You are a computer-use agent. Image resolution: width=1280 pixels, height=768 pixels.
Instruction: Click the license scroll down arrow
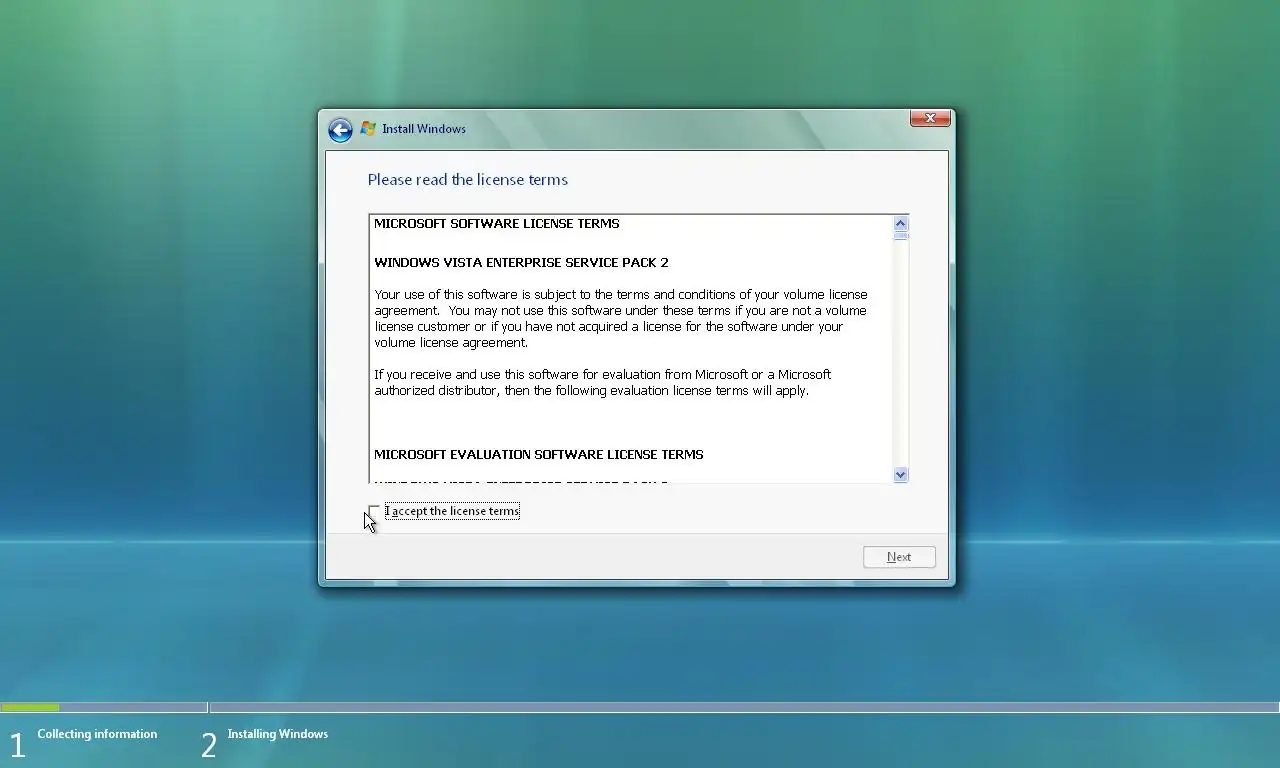click(900, 475)
